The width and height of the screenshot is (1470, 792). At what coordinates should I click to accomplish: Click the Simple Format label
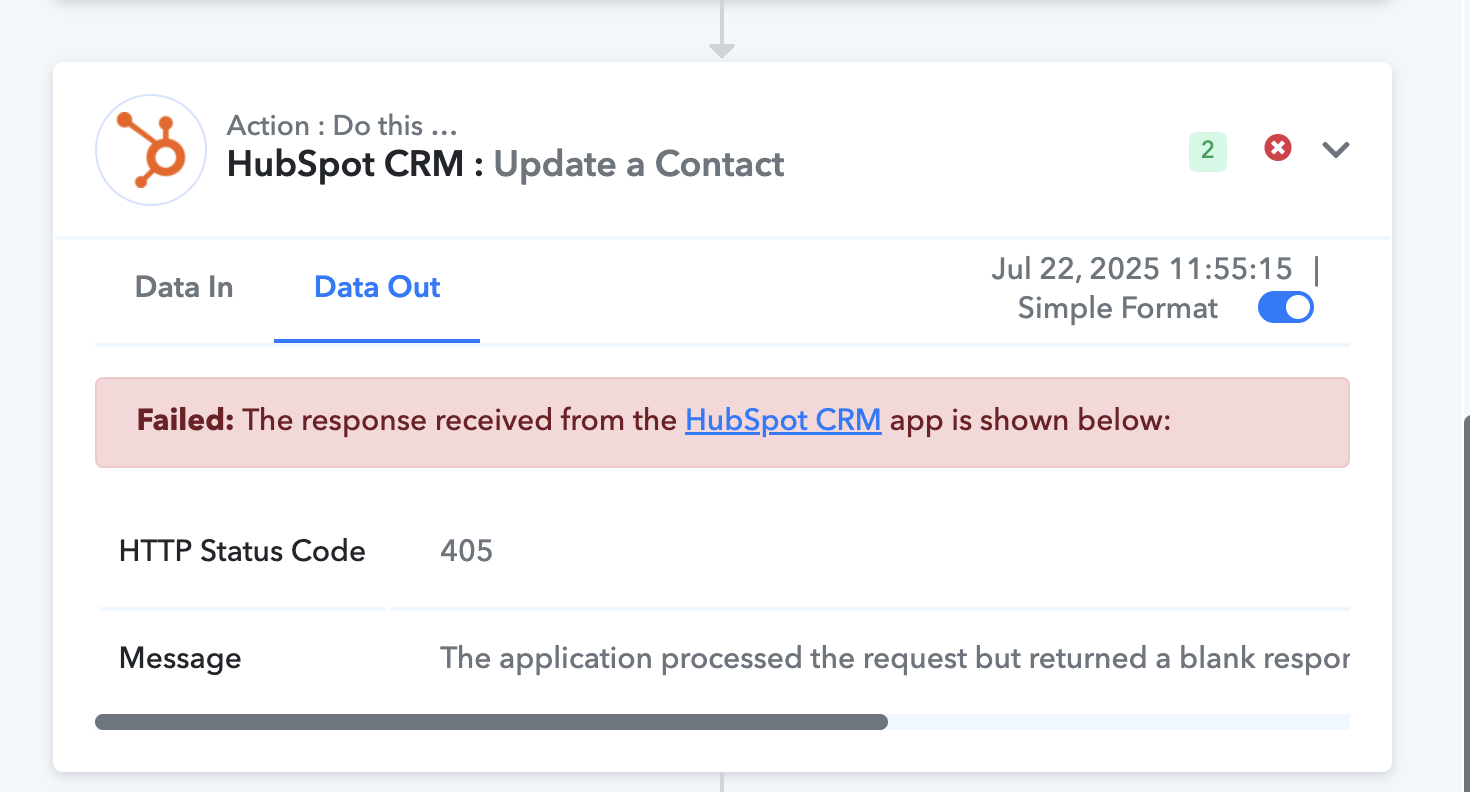coord(1118,308)
